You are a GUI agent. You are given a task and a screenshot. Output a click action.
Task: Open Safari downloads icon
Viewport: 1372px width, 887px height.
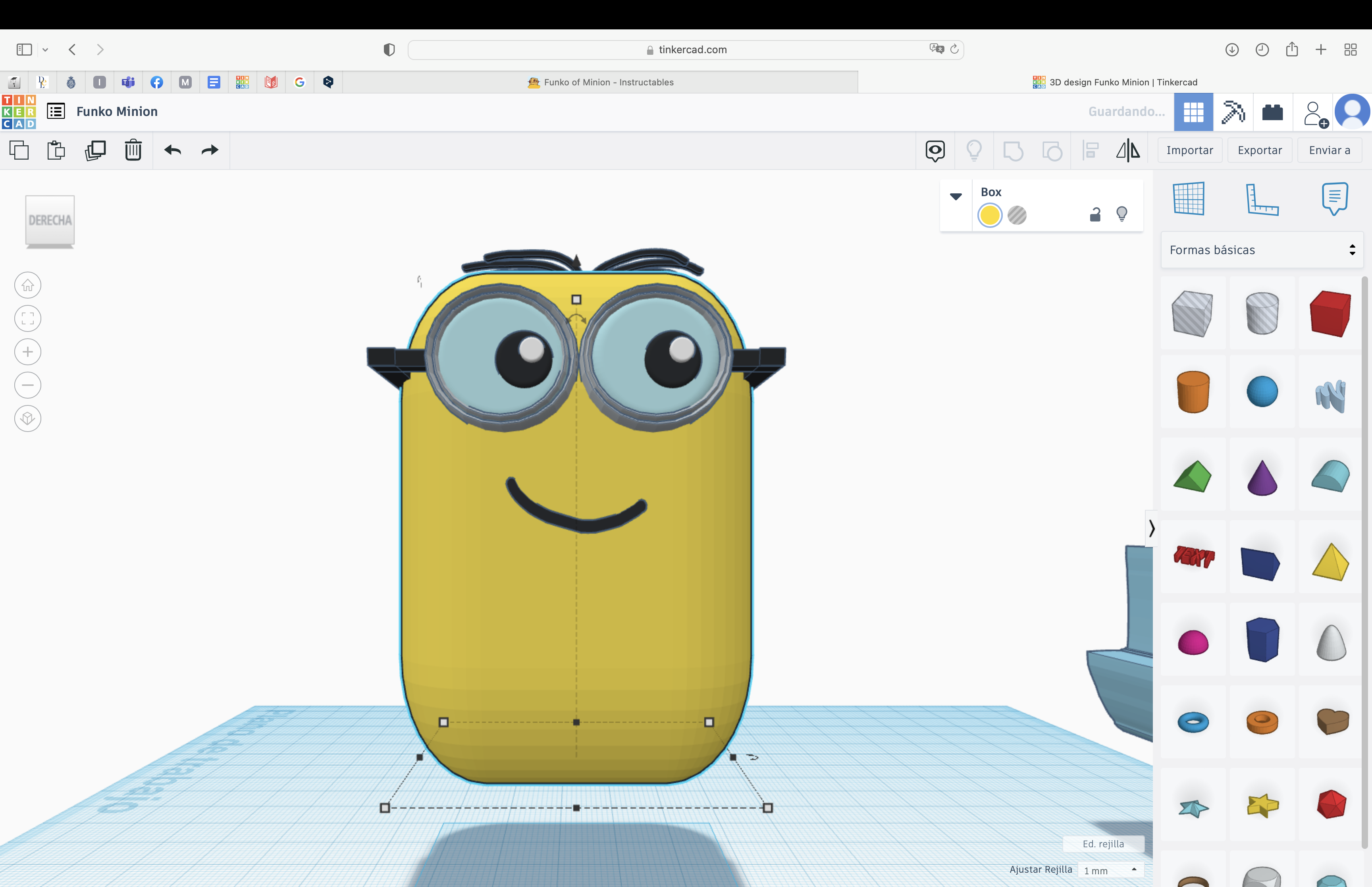[1231, 50]
